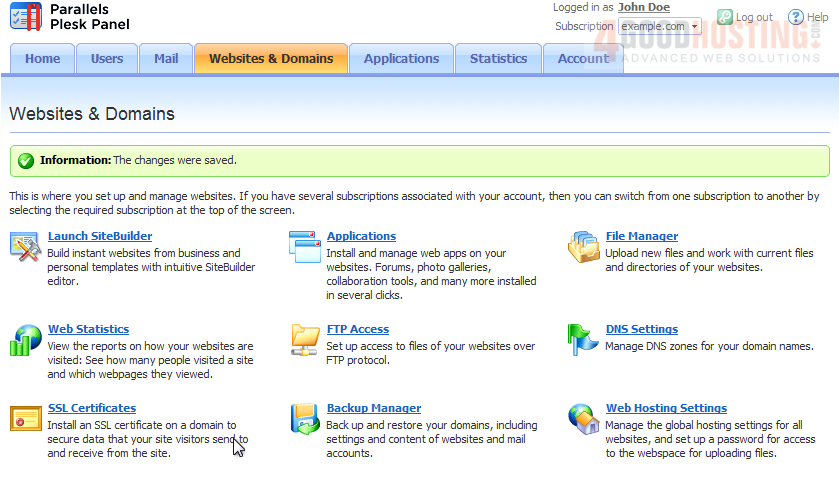The image size is (840, 480).
Task: Open the Account tab
Action: coord(583,59)
